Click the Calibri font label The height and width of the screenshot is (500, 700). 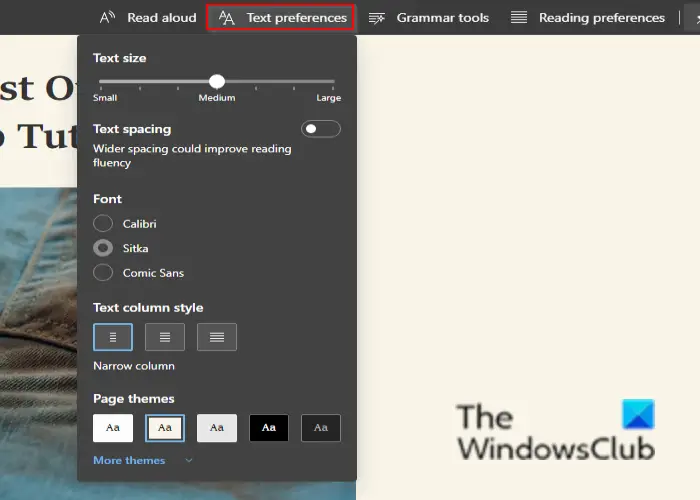click(140, 224)
